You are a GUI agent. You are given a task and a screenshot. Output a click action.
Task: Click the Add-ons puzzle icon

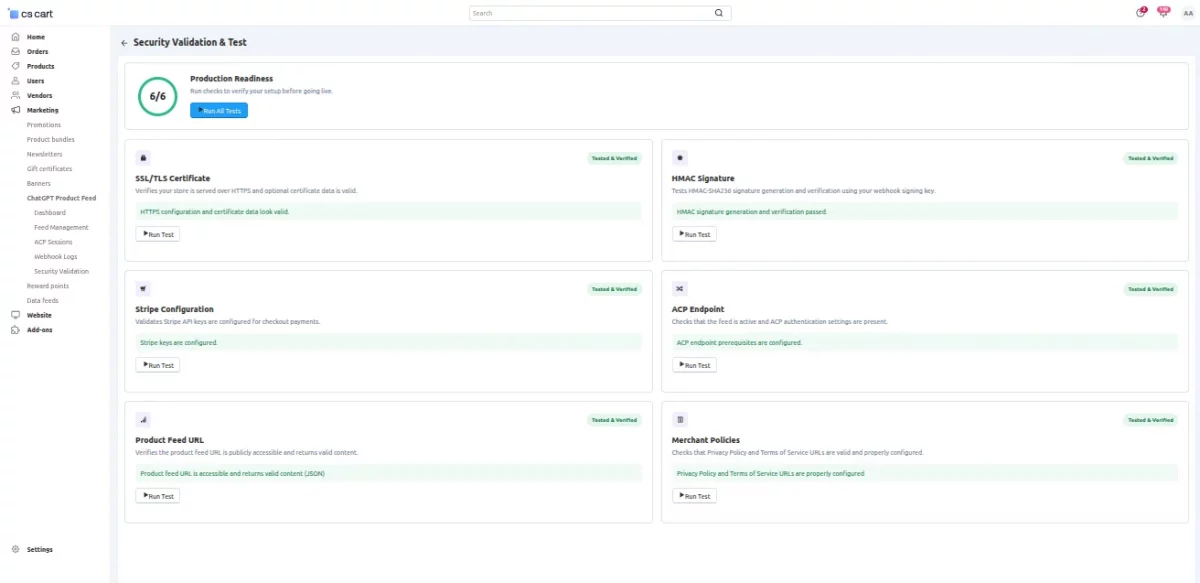point(15,330)
